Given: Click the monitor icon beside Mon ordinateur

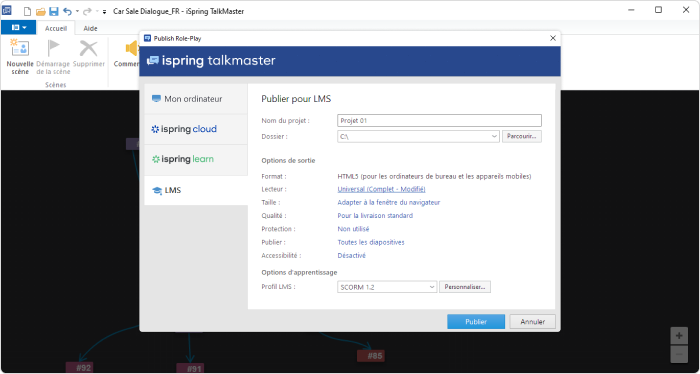Looking at the screenshot, I should point(156,99).
